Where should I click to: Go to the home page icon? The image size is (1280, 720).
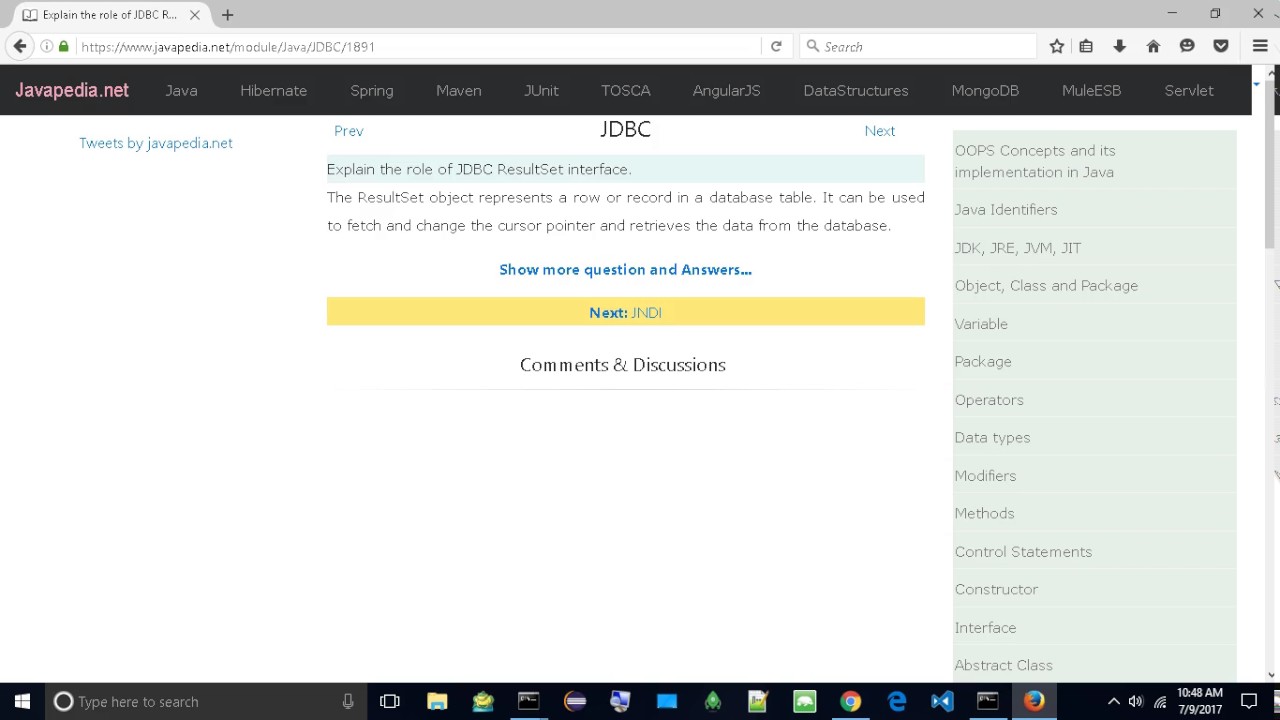tap(1153, 46)
